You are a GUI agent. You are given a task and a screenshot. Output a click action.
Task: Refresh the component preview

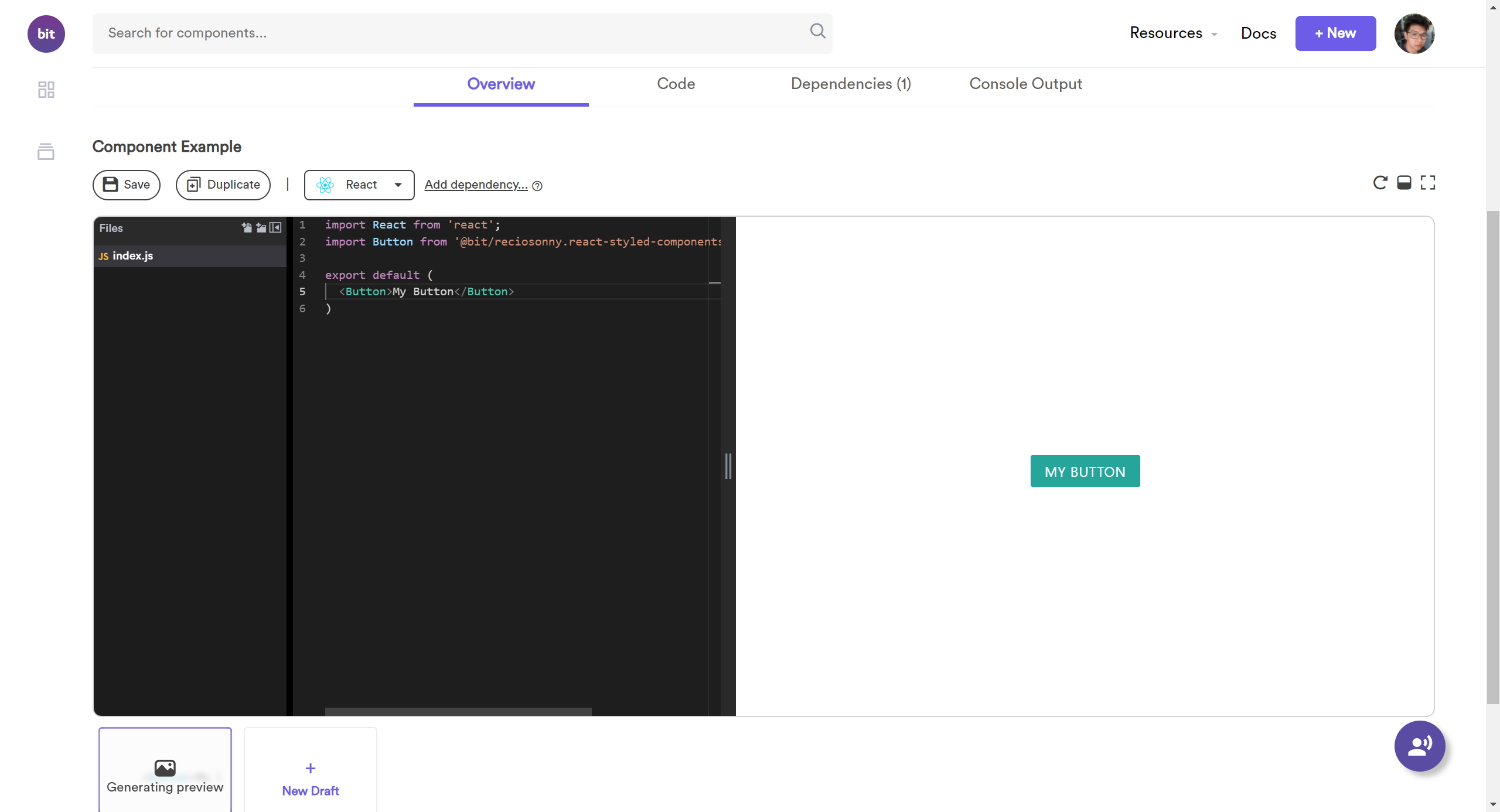[1380, 183]
